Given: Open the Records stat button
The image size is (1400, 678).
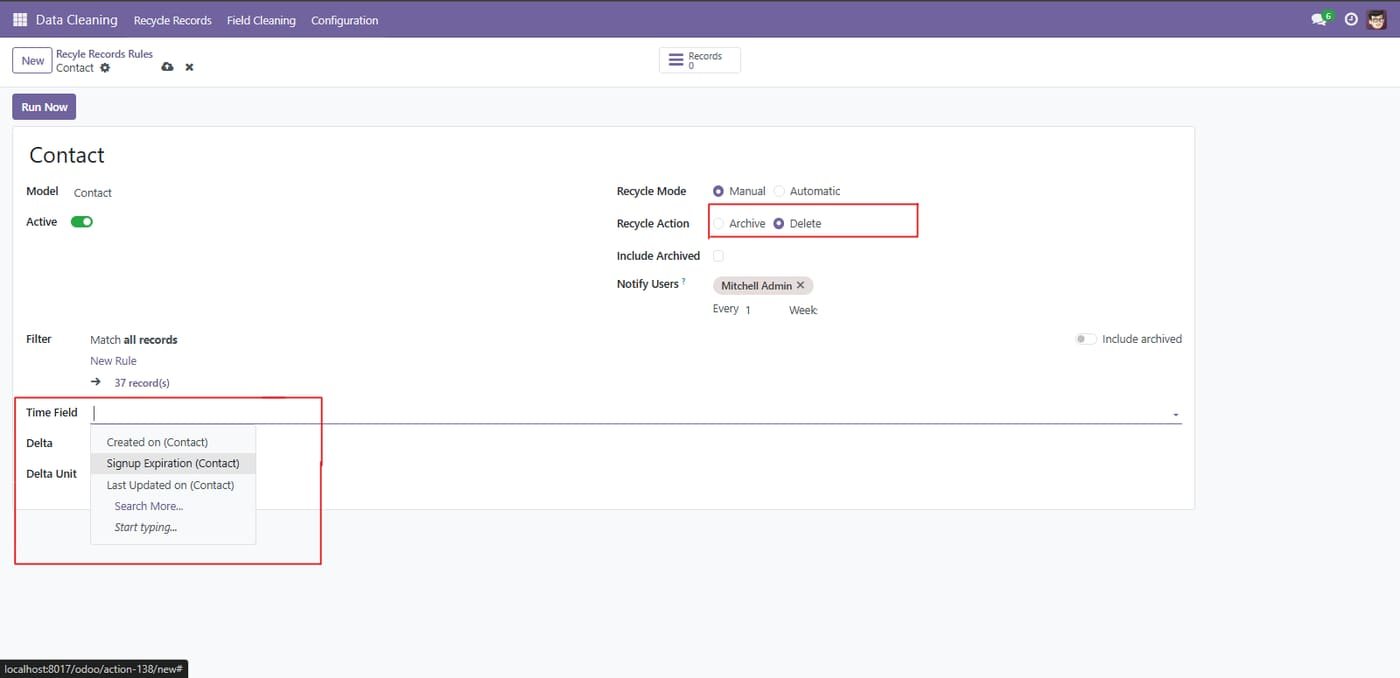Looking at the screenshot, I should coord(700,60).
